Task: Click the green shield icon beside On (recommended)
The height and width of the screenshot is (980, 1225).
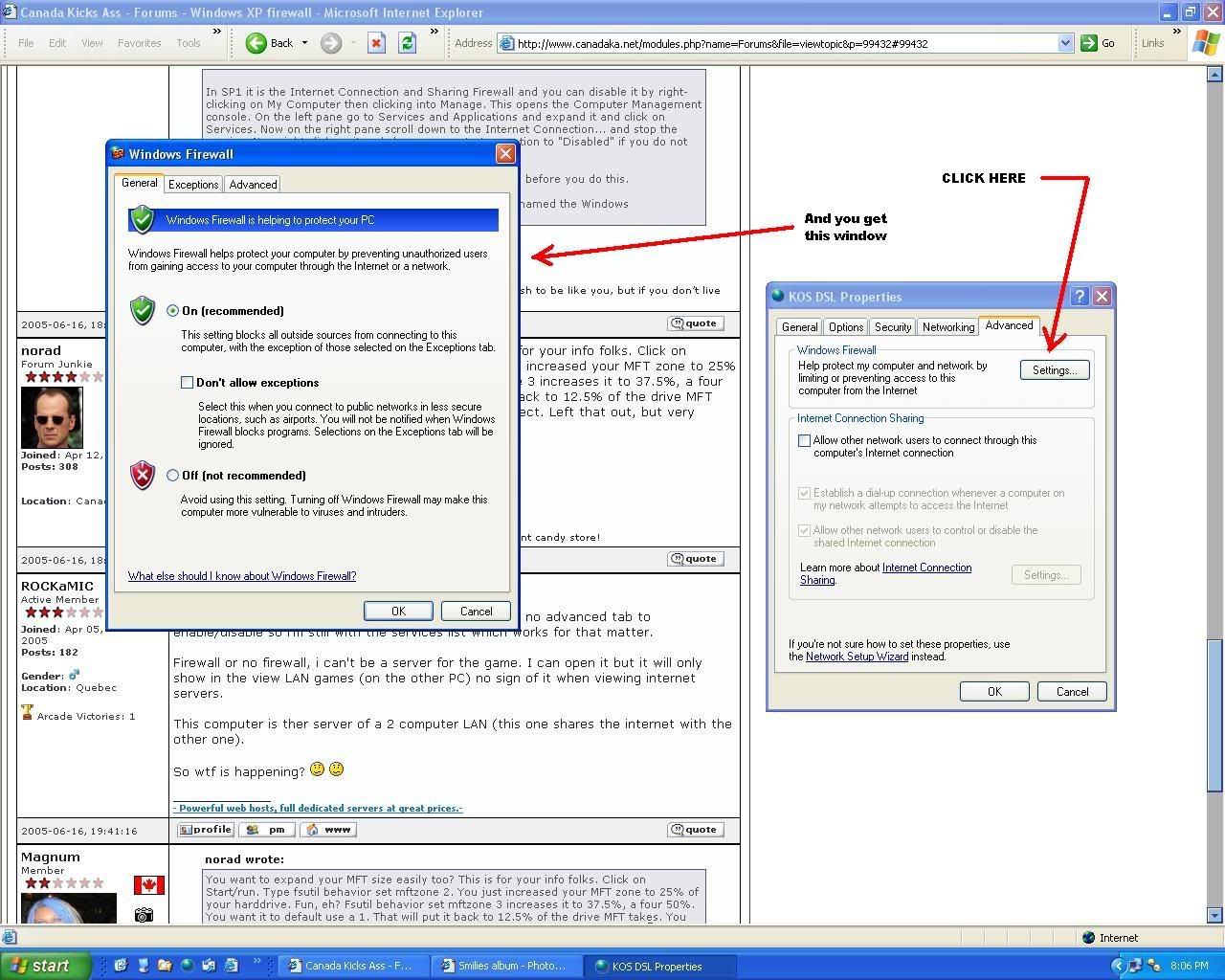Action: coord(143,310)
